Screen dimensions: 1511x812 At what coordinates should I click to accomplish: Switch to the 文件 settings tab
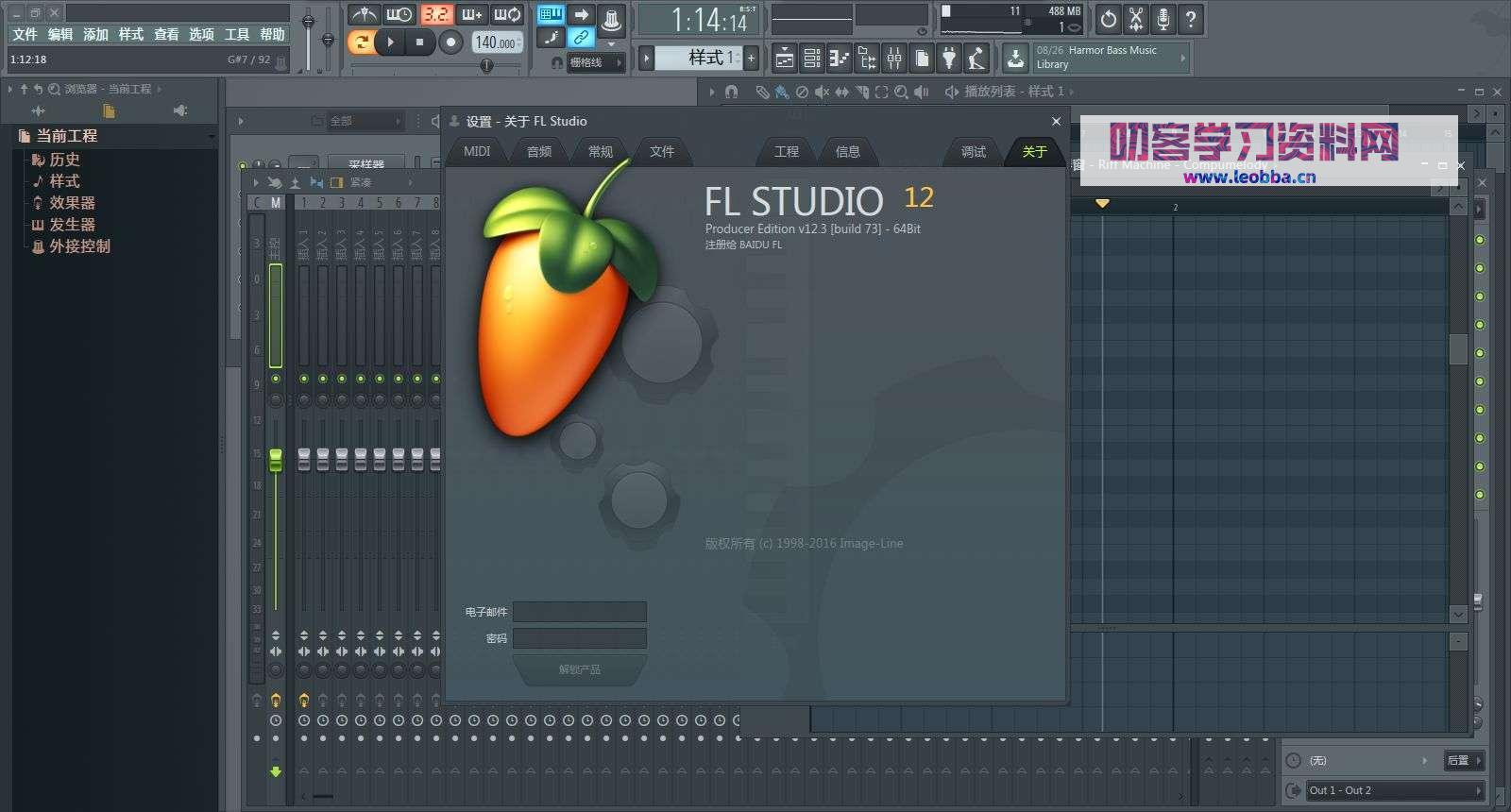[x=662, y=151]
